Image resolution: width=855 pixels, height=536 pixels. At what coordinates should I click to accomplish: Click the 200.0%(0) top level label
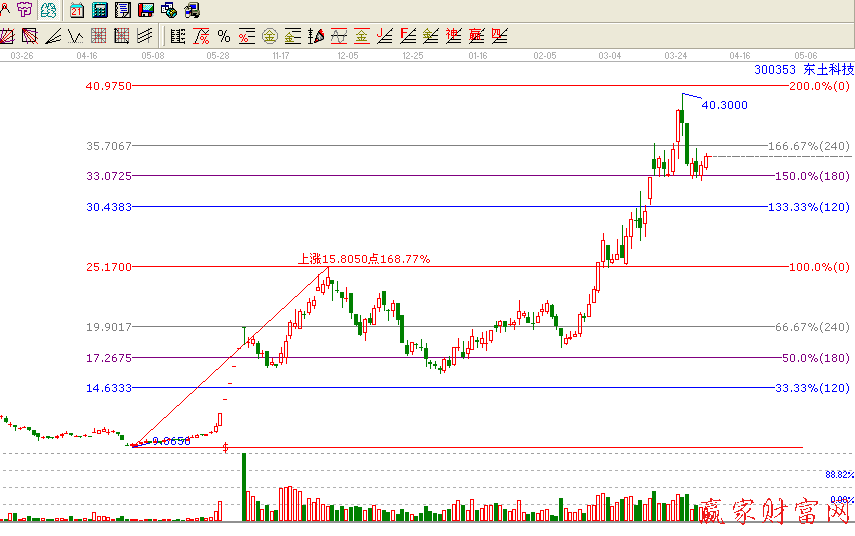(x=819, y=86)
